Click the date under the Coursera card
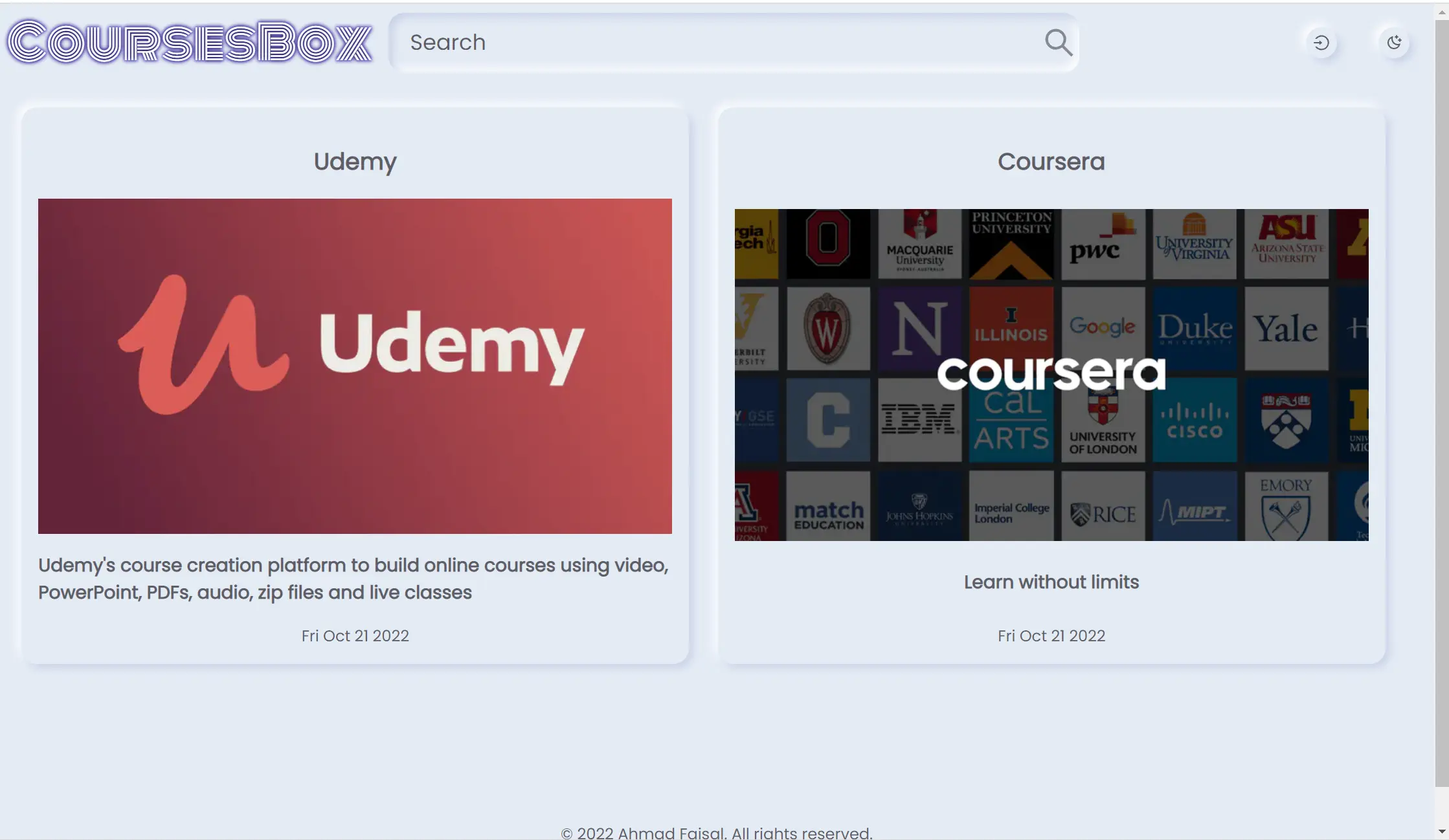 [1051, 636]
